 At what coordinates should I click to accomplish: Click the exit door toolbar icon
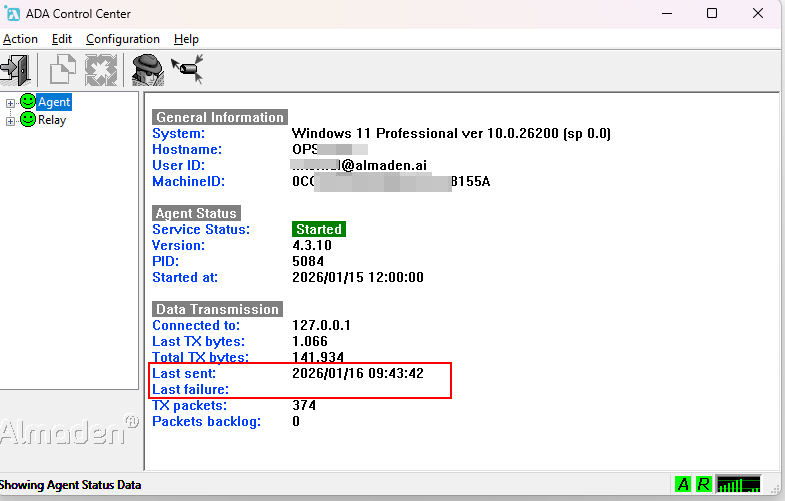coord(14,70)
